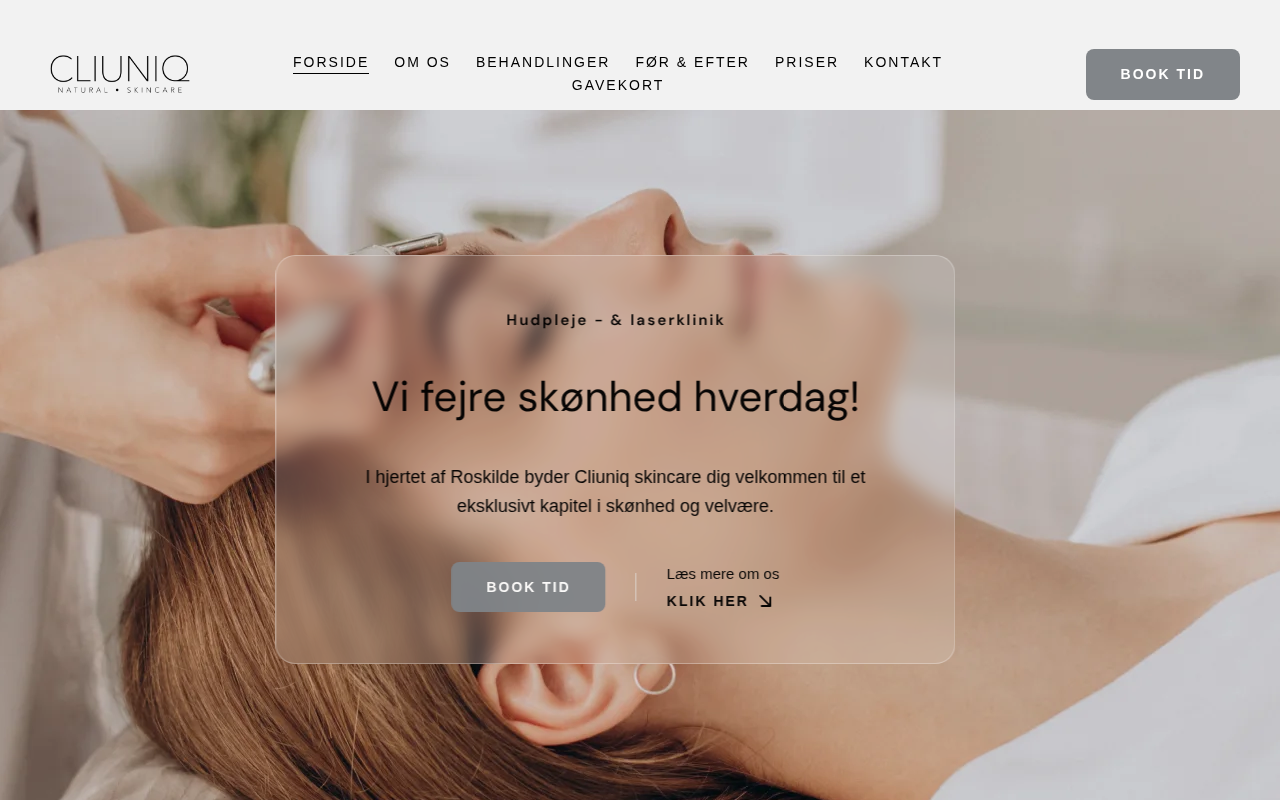Go to the OM OS page
Image resolution: width=1280 pixels, height=800 pixels.
(x=422, y=62)
